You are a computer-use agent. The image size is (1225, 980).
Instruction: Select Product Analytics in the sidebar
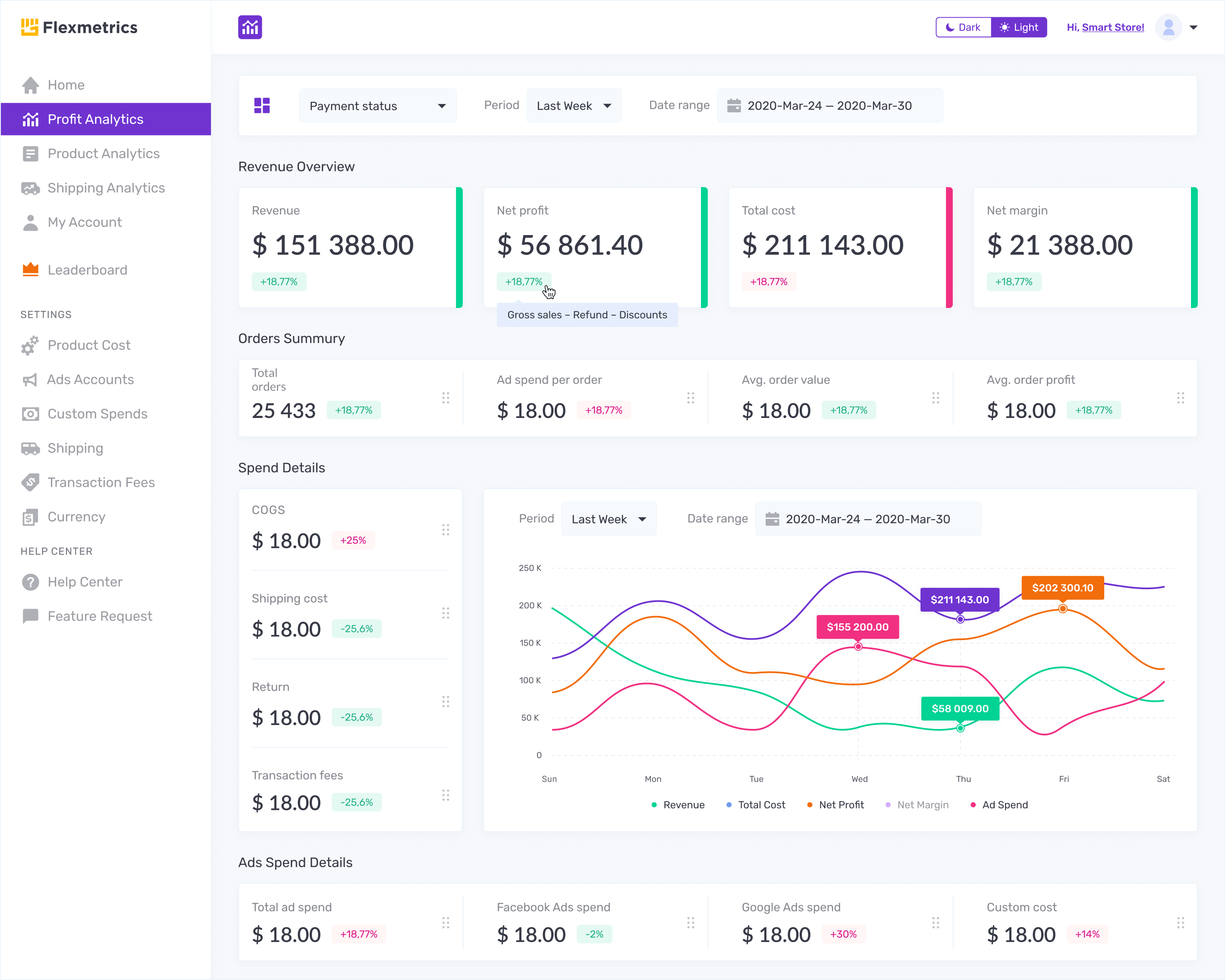point(104,153)
